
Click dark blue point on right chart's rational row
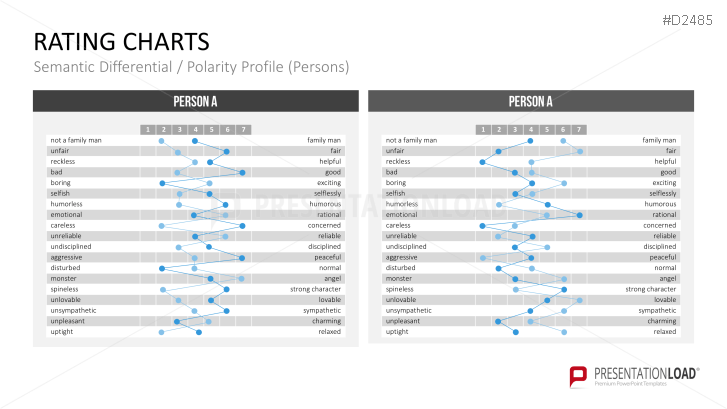(x=579, y=215)
